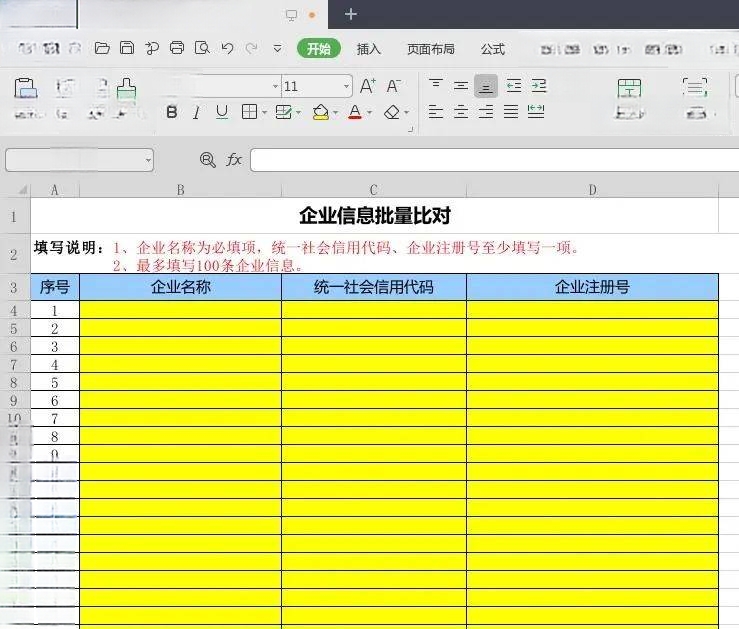
Task: Align text right
Action: 486,112
